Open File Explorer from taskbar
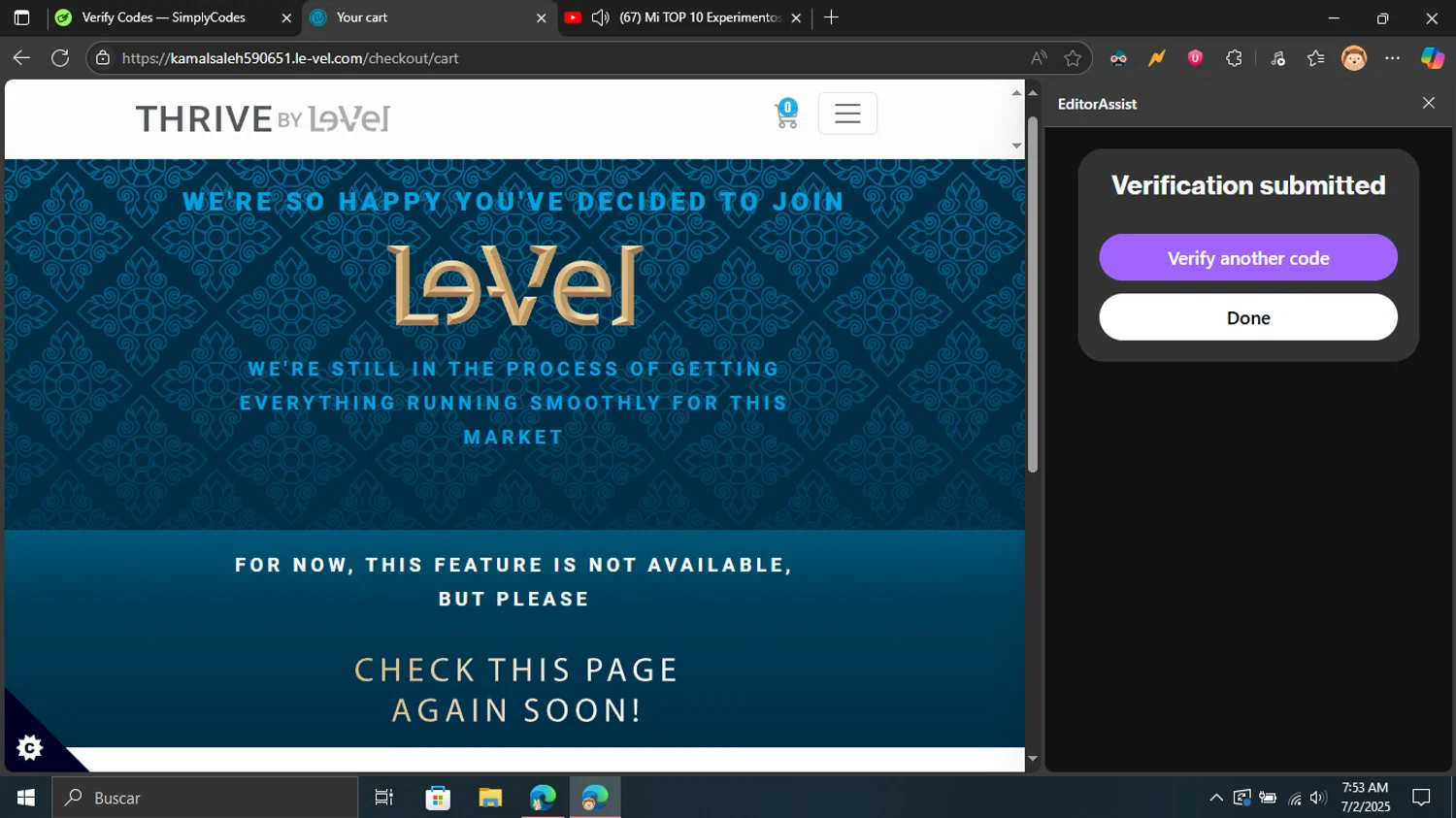Screen dimensions: 1456x818 click(x=490, y=798)
